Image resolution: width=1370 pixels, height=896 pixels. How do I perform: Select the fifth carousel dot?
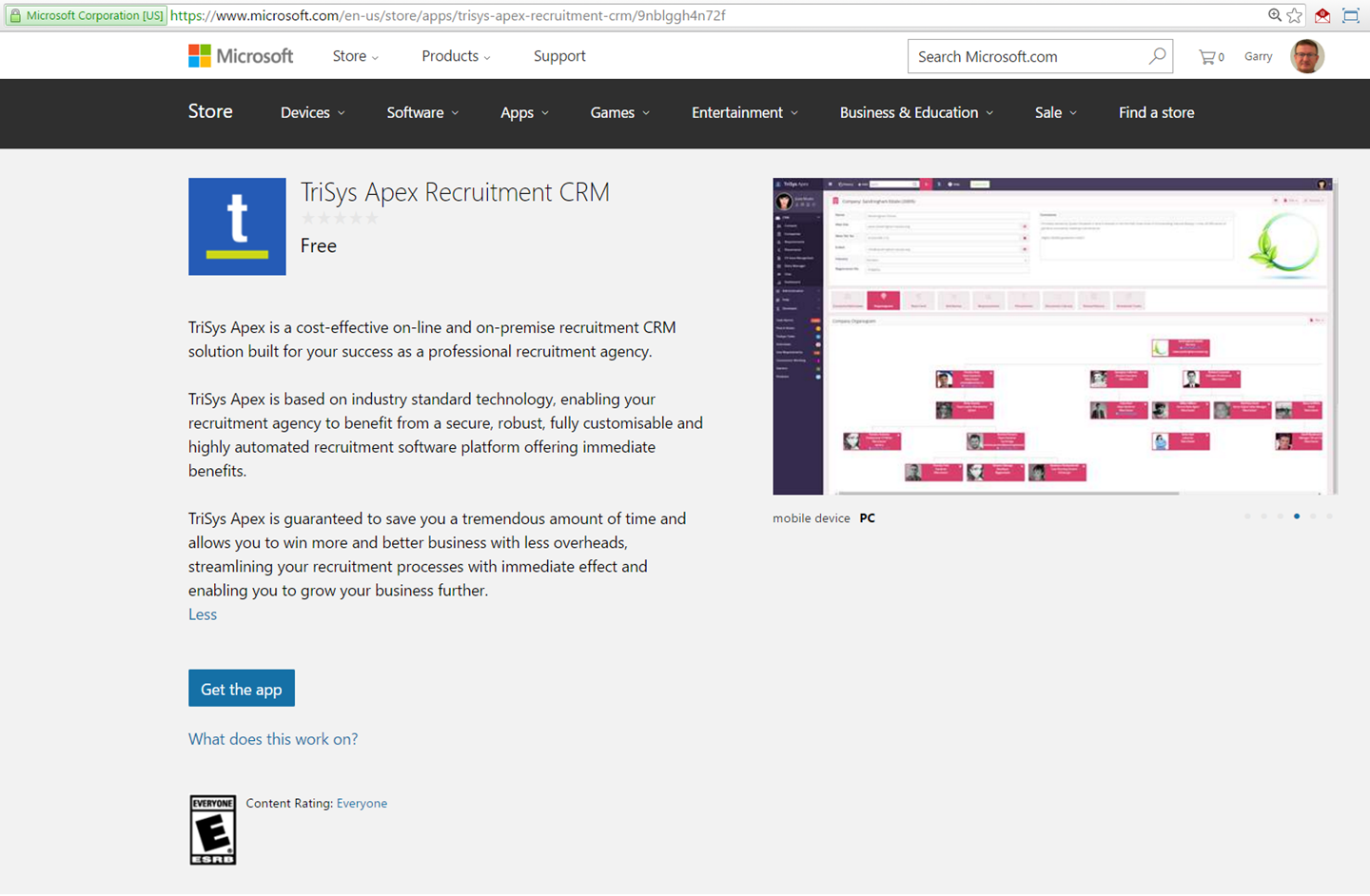coord(1313,516)
